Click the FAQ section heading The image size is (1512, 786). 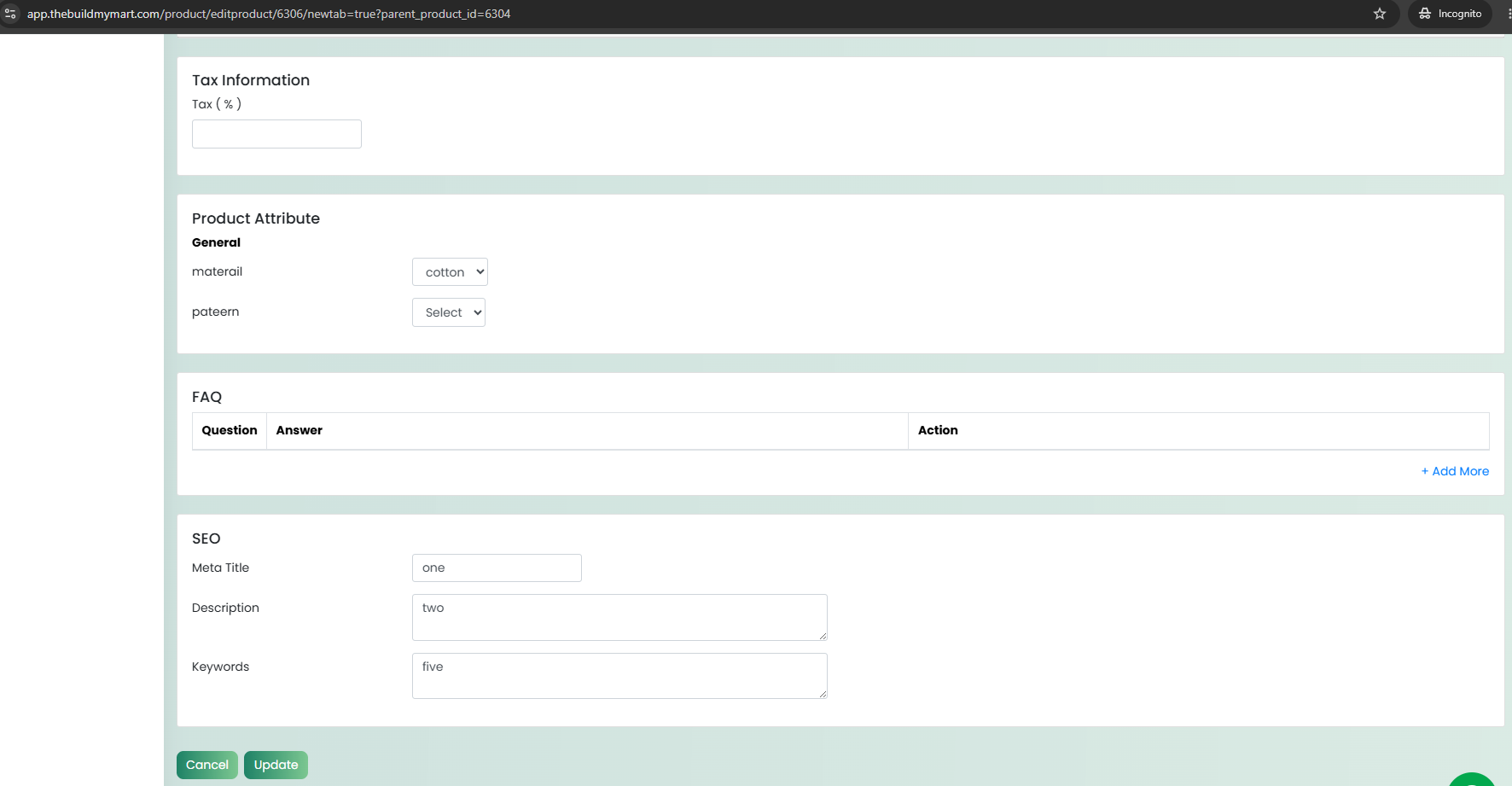[x=206, y=397]
